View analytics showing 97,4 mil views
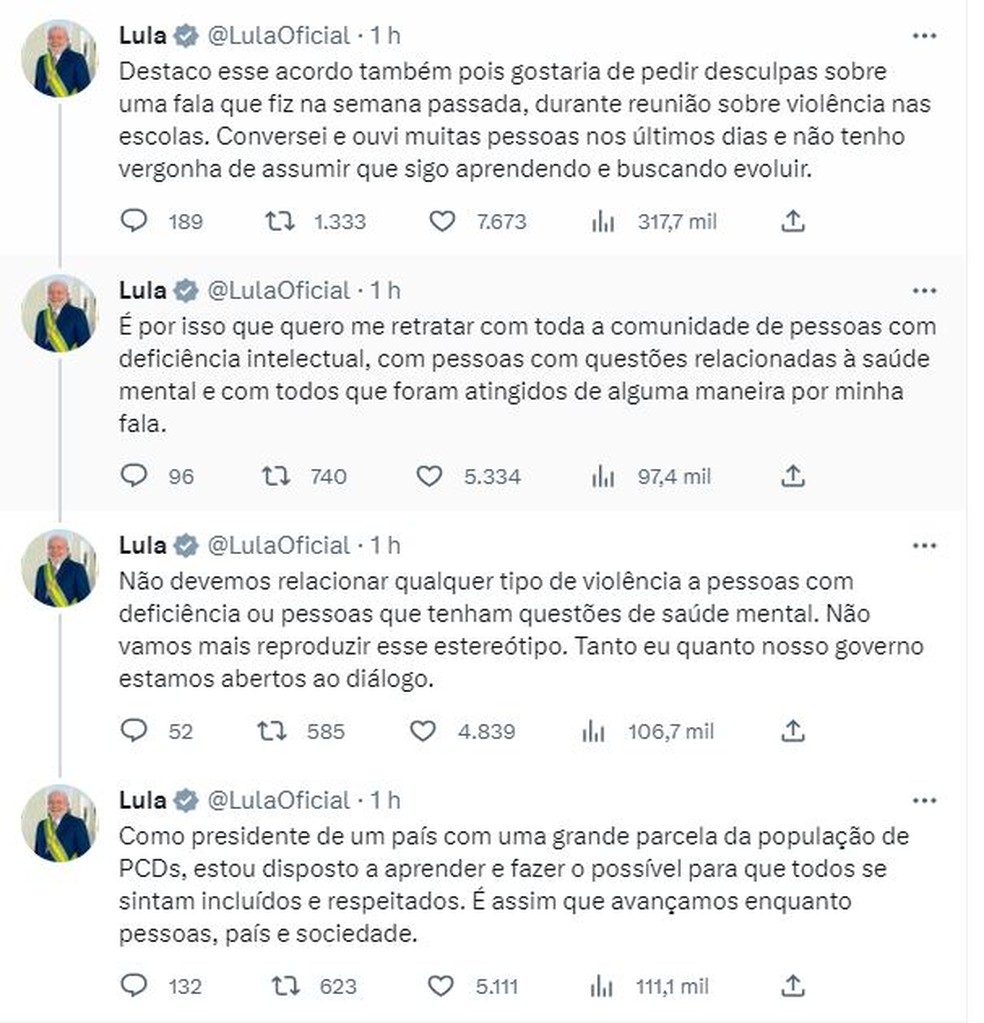Screen dimensions: 984x1023 pos(603,477)
